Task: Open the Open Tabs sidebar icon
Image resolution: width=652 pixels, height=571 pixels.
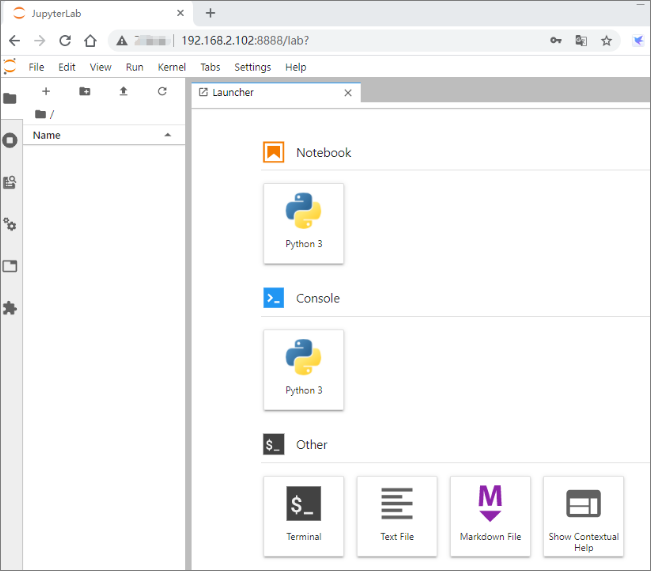Action: pyautogui.click(x=10, y=266)
